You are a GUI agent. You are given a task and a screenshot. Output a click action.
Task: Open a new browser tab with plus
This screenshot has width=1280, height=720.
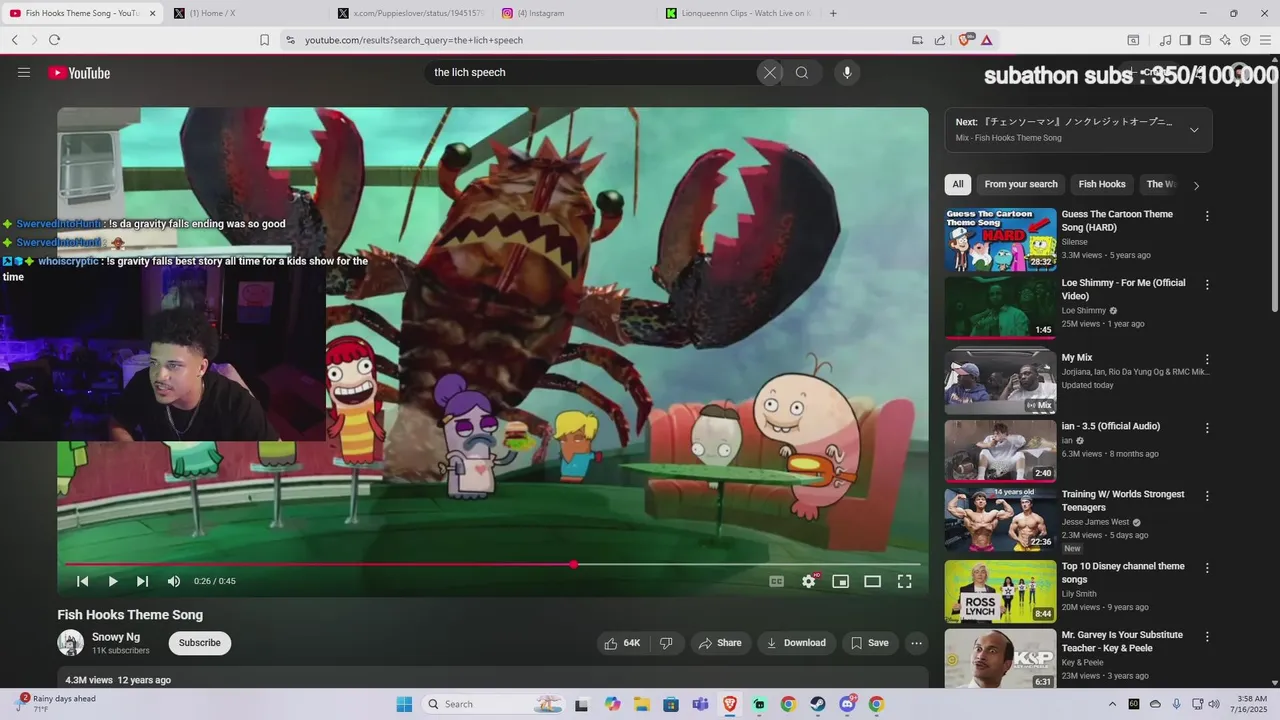tap(833, 13)
